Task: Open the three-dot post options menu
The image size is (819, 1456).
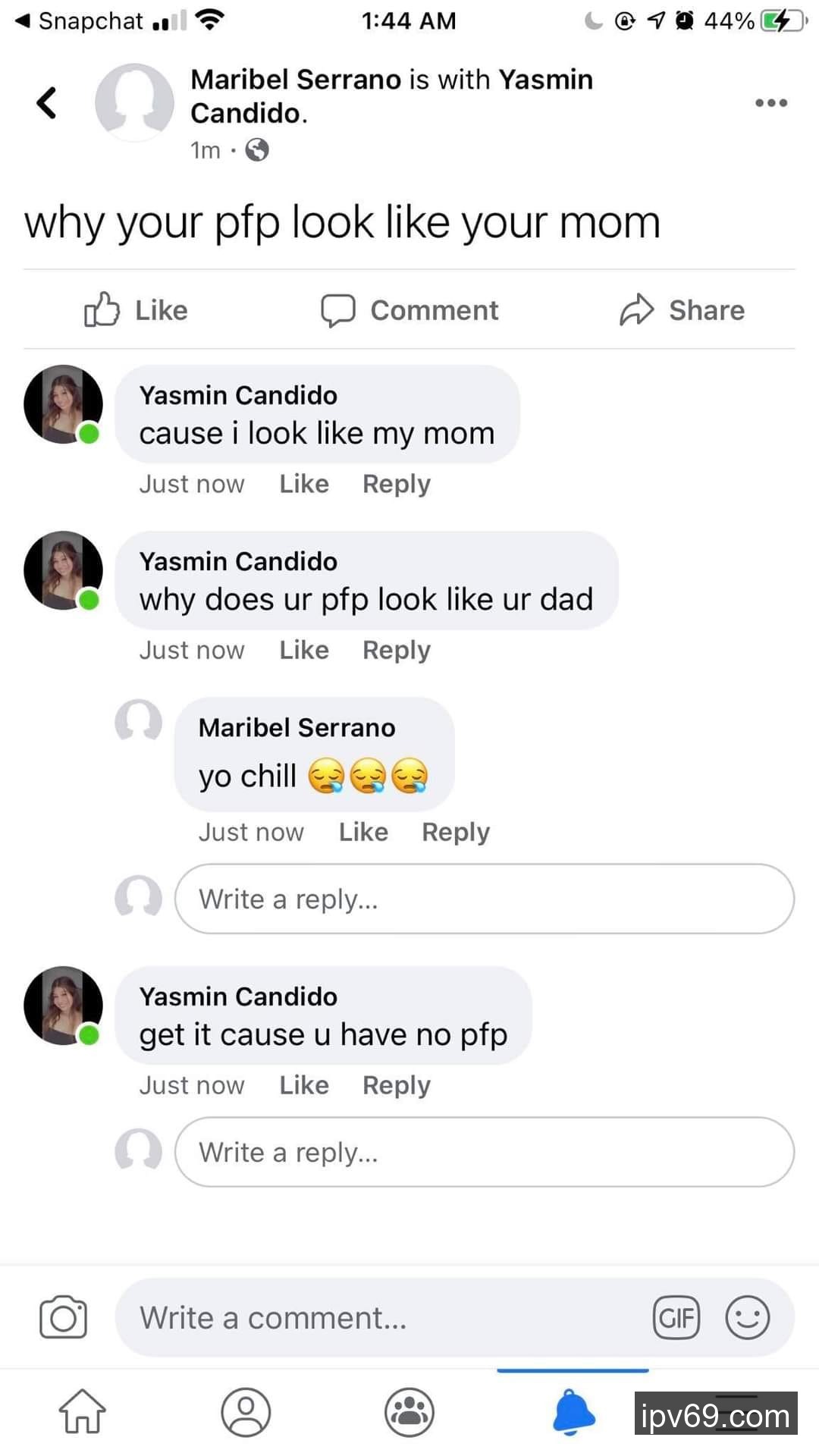Action: [x=770, y=103]
